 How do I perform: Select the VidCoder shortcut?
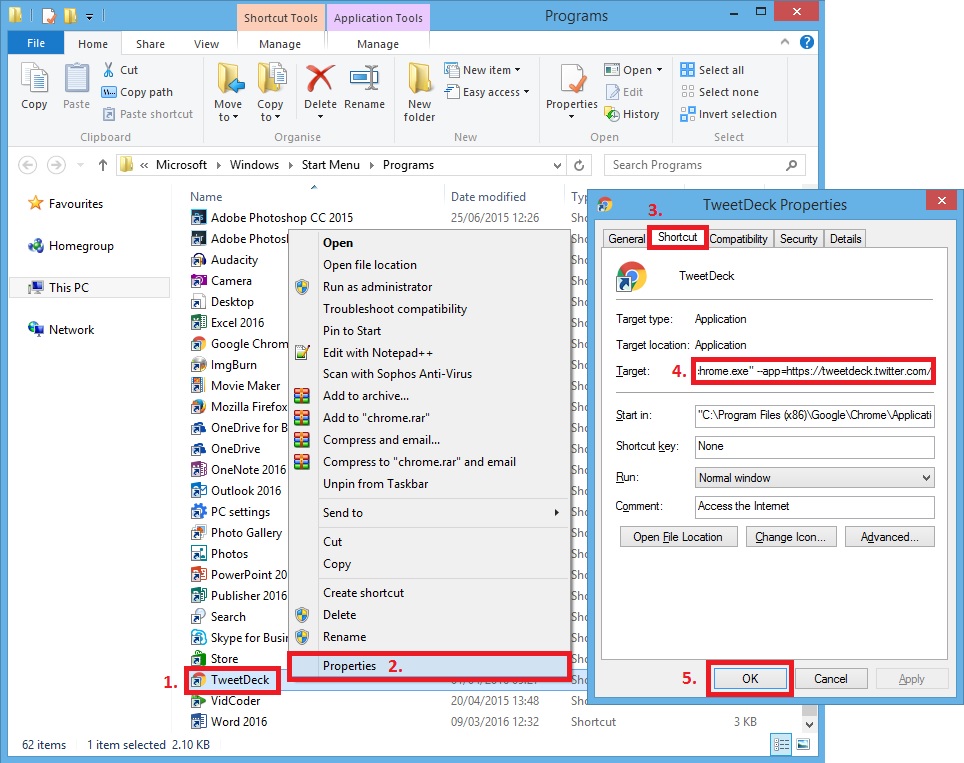click(226, 700)
